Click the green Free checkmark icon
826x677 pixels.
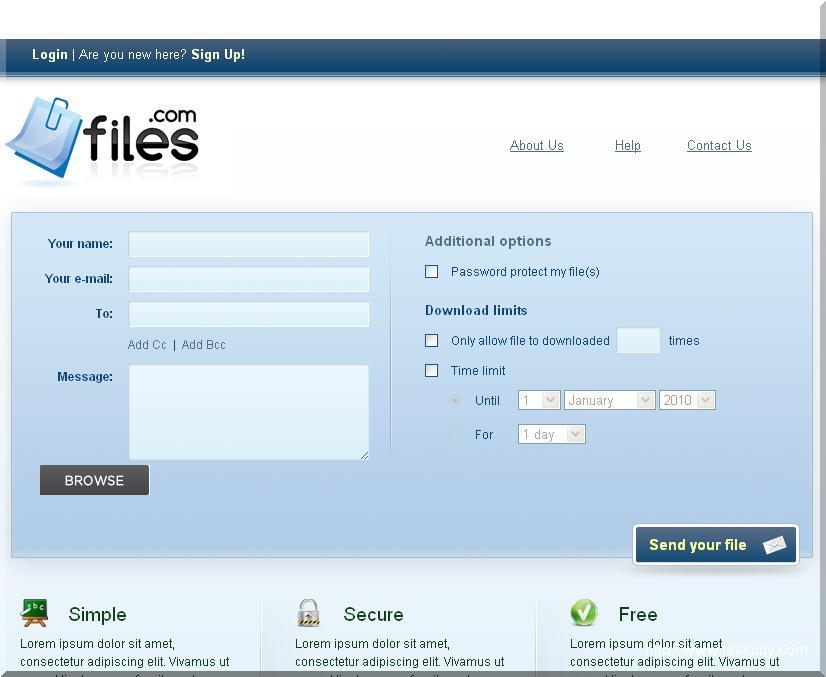pyautogui.click(x=584, y=613)
